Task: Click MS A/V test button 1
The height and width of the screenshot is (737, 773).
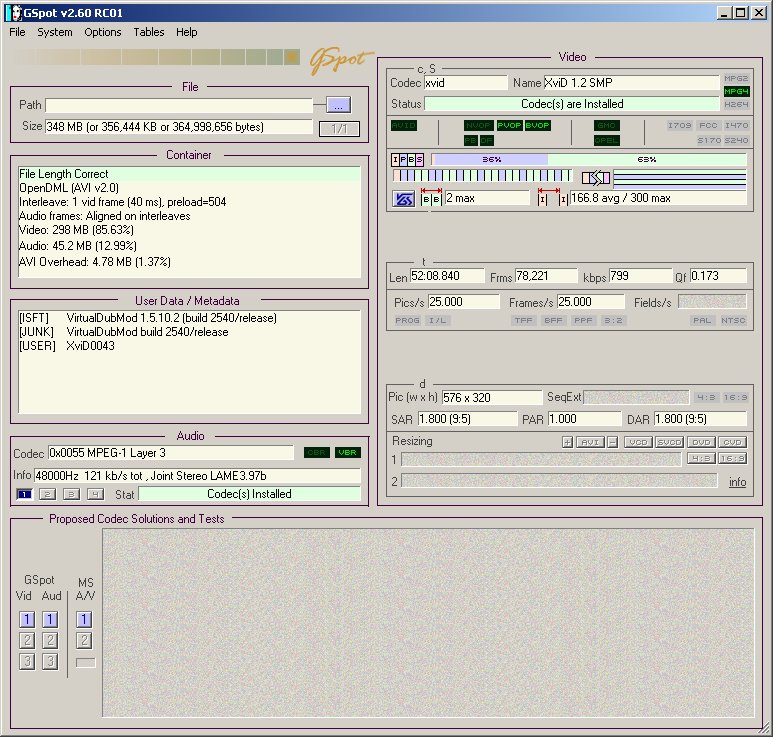Action: (84, 619)
